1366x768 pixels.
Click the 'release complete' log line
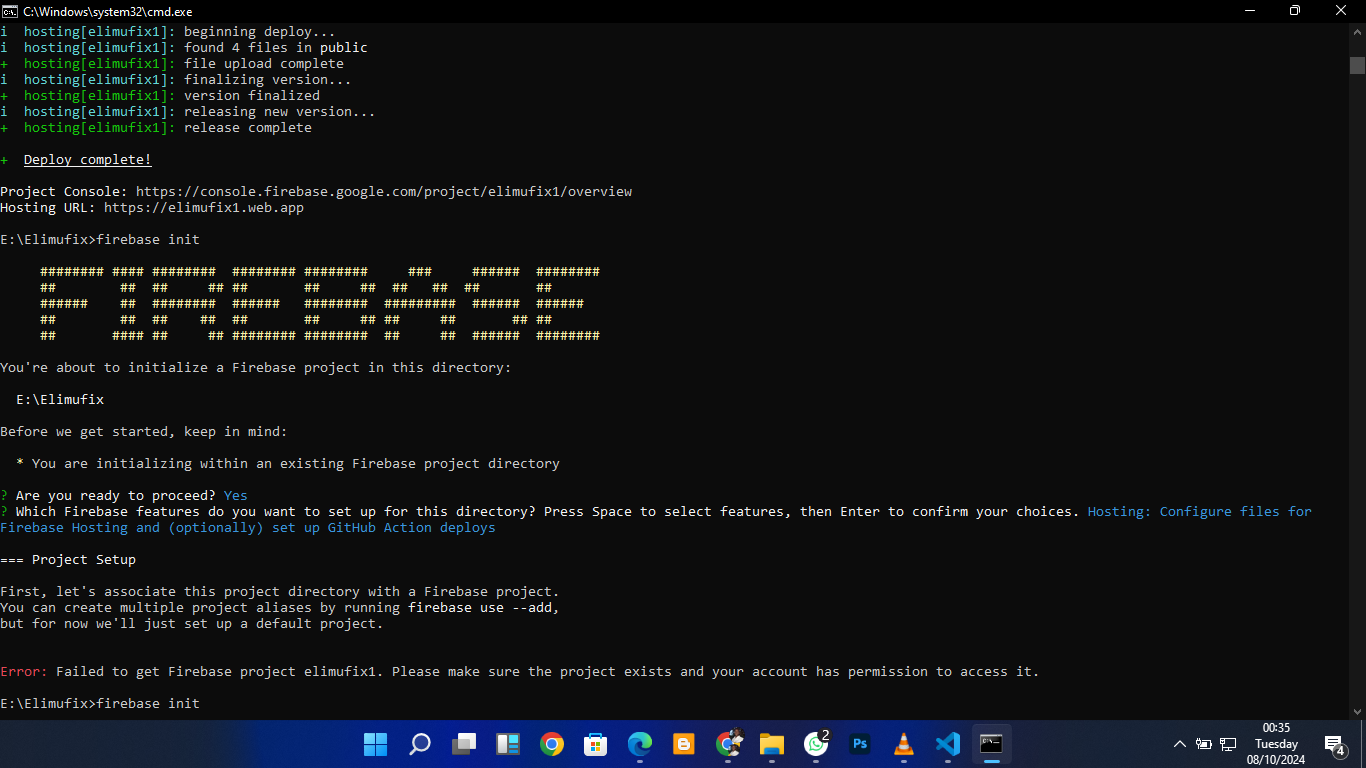[x=156, y=128]
